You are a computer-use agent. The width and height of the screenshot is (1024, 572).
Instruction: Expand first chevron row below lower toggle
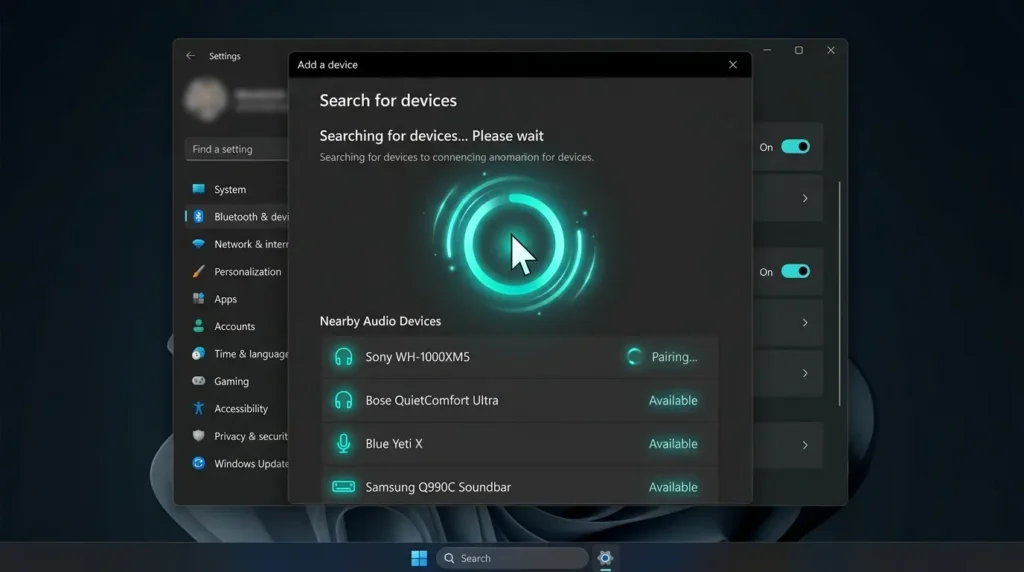point(805,323)
